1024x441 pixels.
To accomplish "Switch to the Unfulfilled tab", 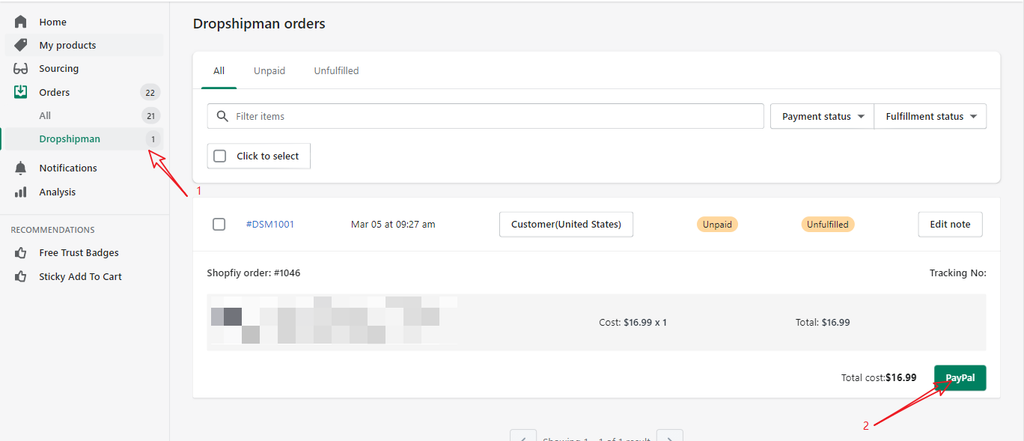I will [336, 71].
